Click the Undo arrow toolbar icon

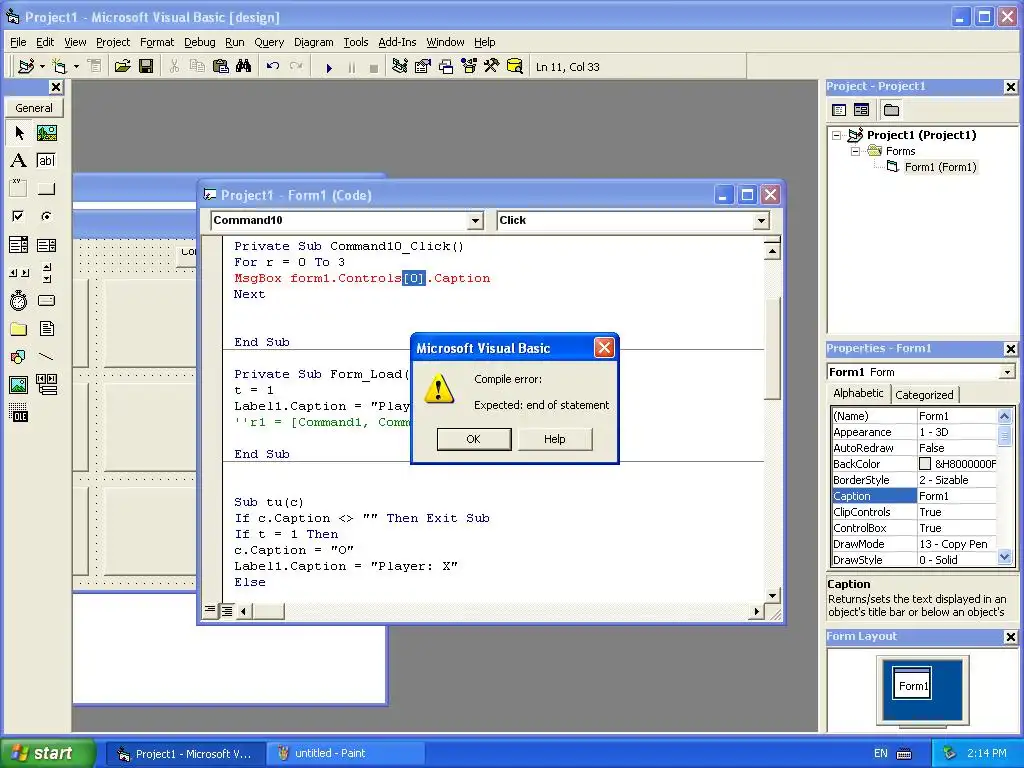pyautogui.click(x=273, y=66)
